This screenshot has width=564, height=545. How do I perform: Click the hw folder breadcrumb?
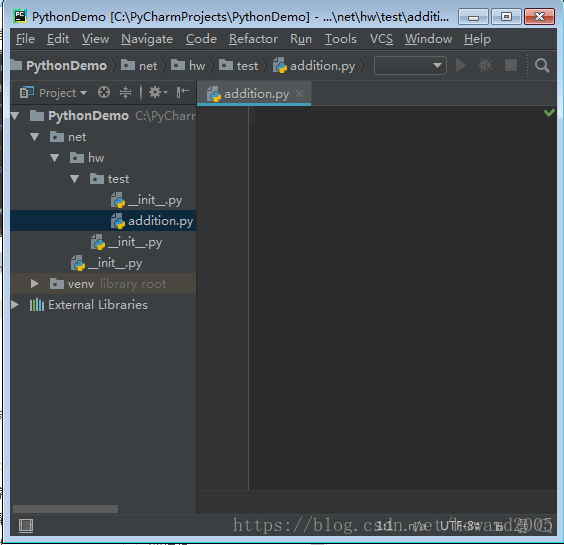[x=188, y=66]
